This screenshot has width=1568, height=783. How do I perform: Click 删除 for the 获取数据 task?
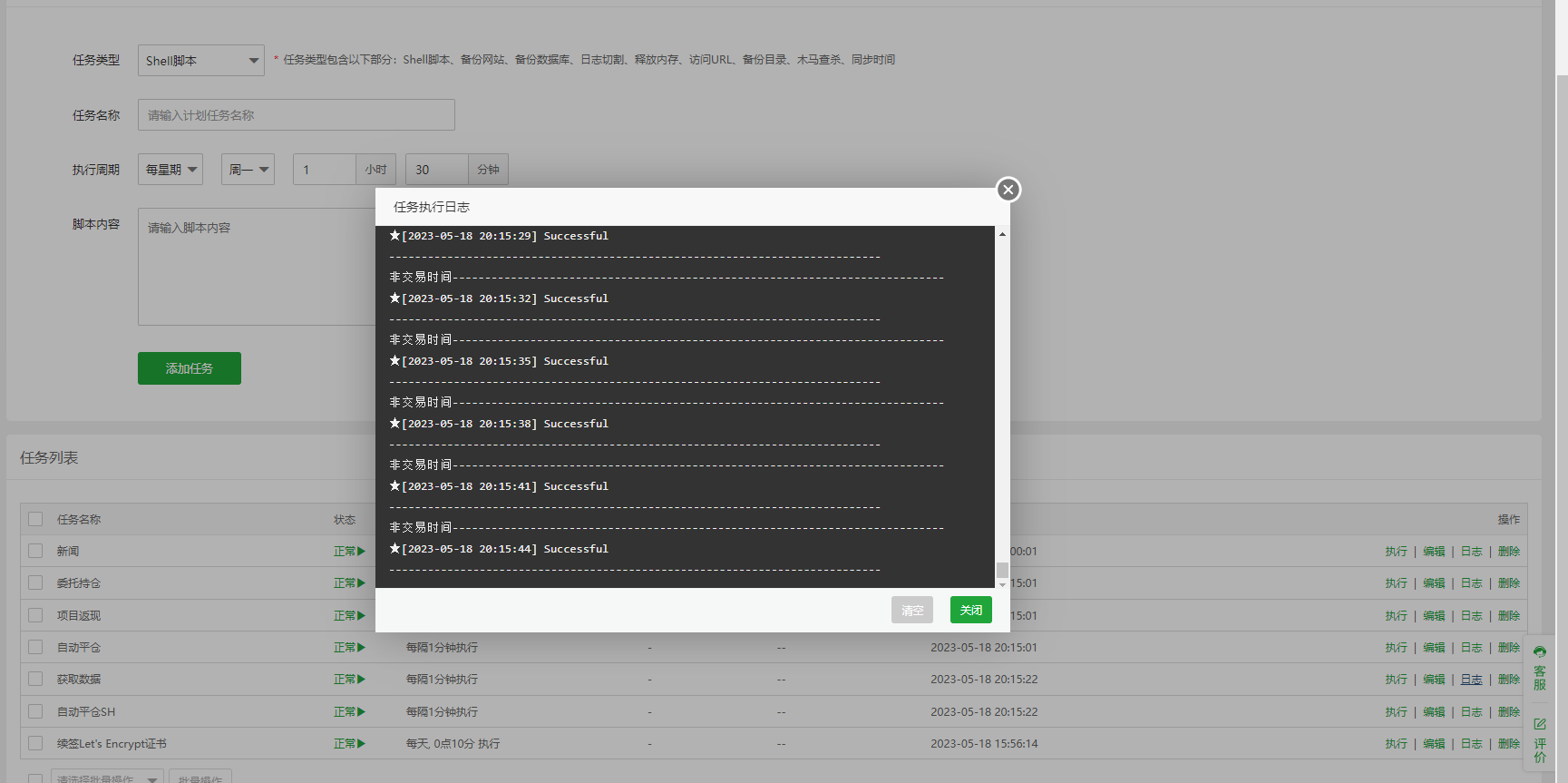click(x=1509, y=680)
